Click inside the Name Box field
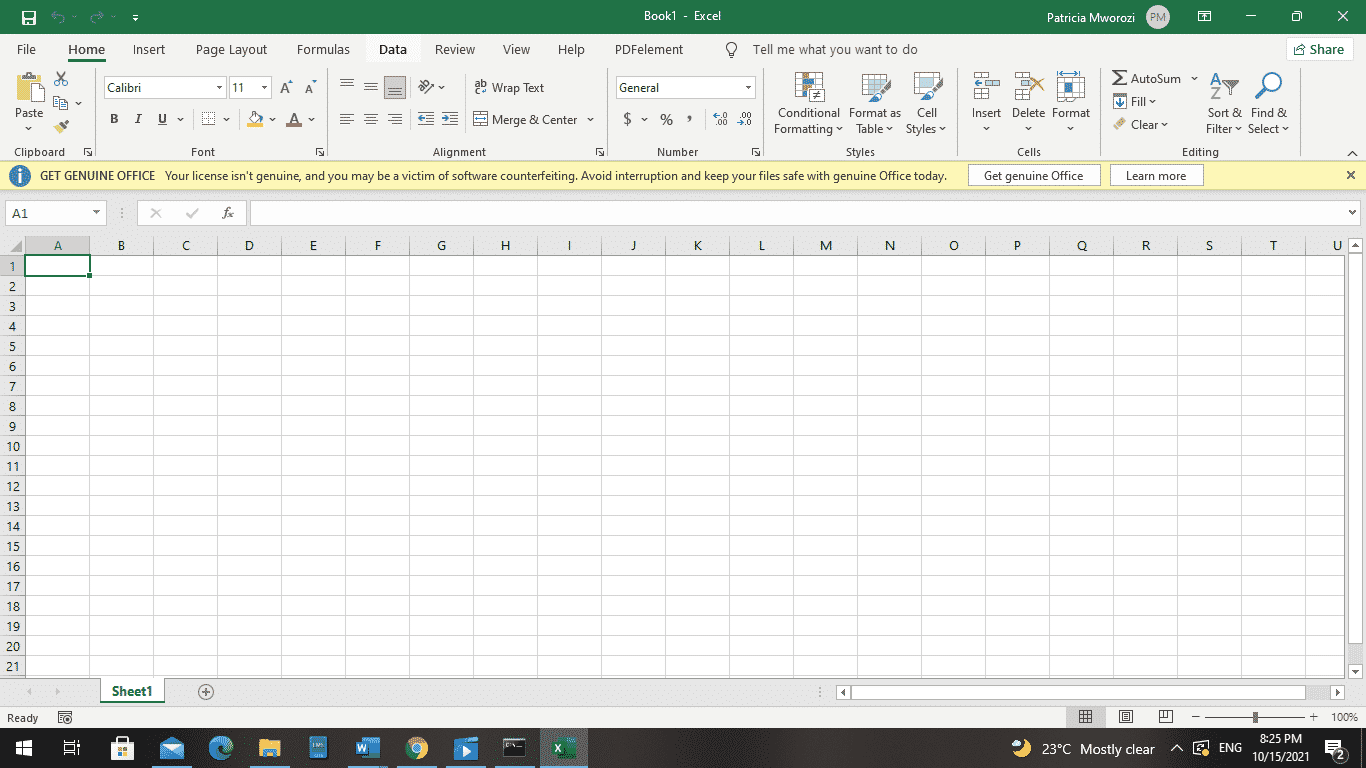Image resolution: width=1366 pixels, height=768 pixels. (x=47, y=212)
